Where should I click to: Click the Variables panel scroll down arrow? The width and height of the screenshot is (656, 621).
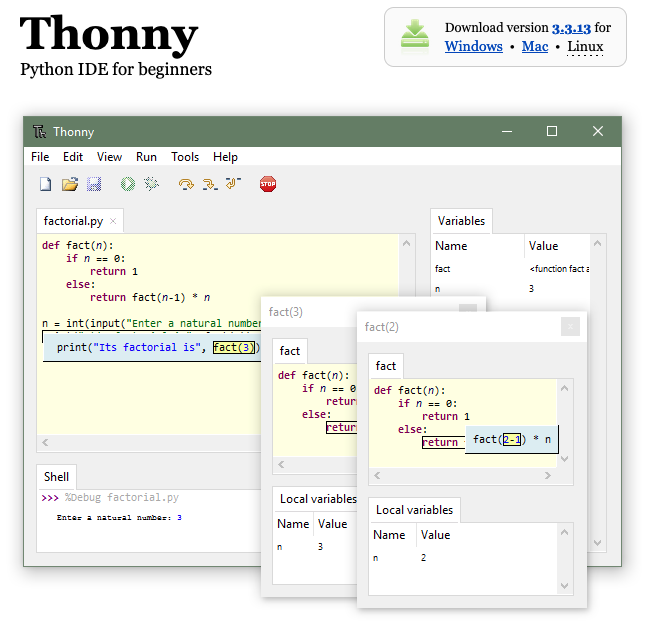point(597,543)
